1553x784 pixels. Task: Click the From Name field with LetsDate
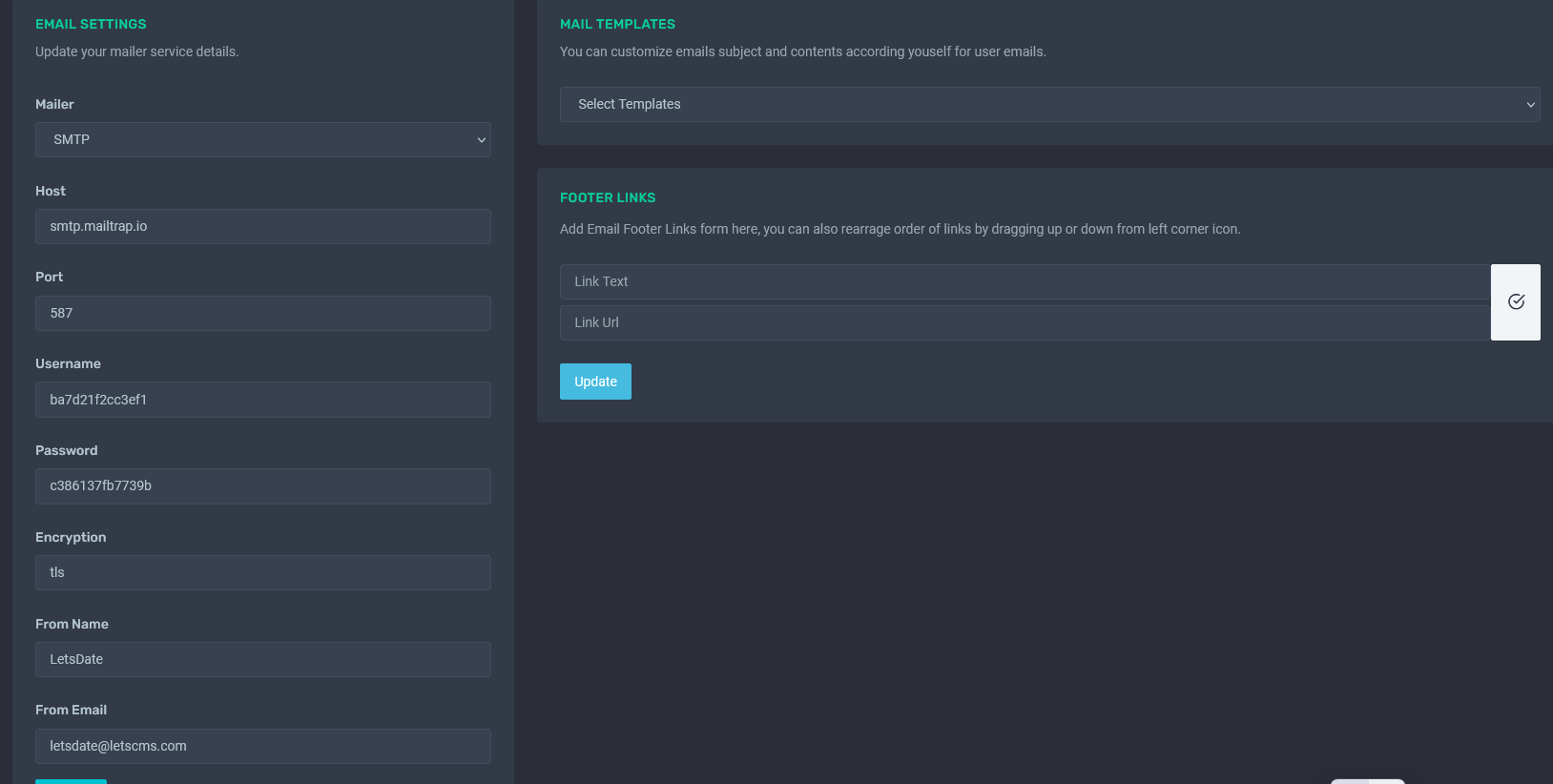[x=262, y=659]
